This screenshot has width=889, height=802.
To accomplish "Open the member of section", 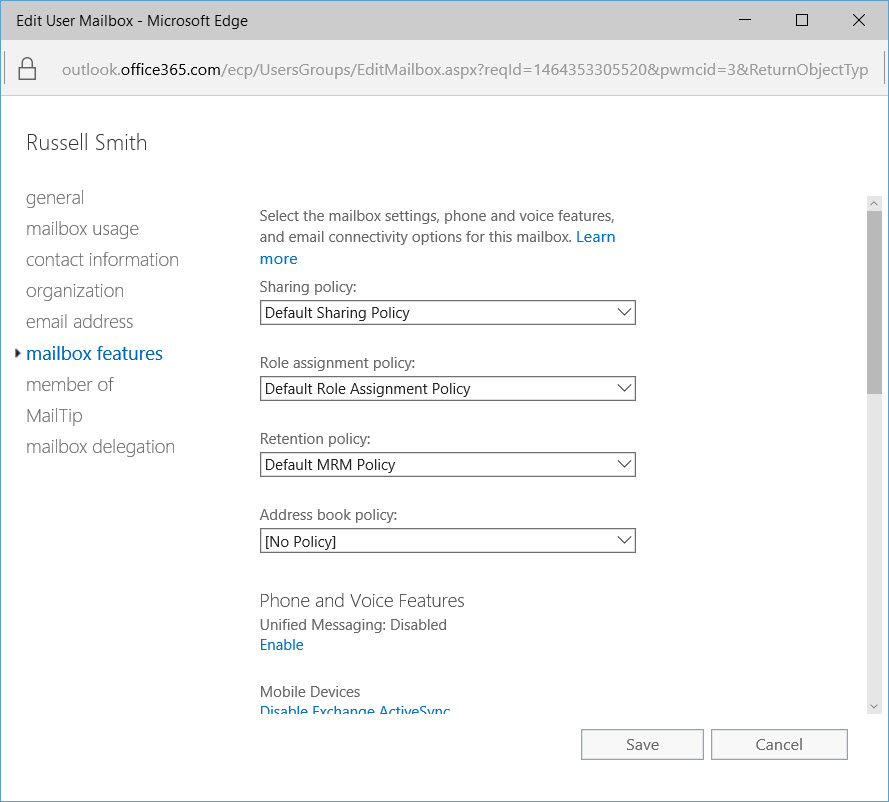I will [x=70, y=384].
